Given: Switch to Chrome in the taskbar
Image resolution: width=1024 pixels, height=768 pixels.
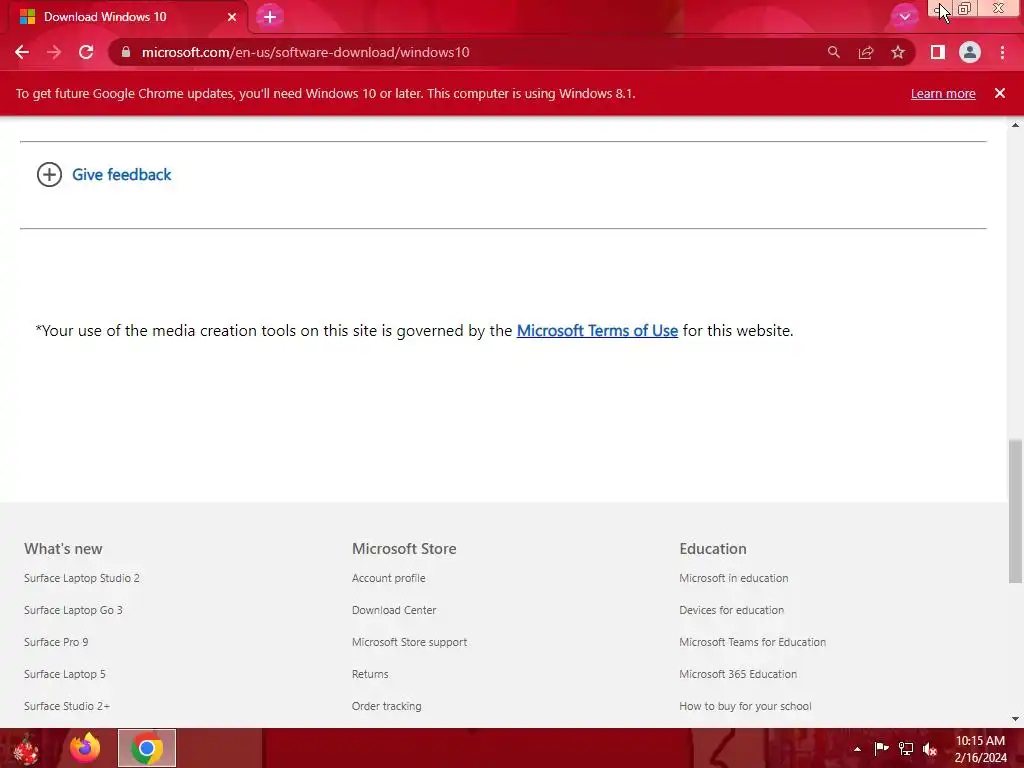Looking at the screenshot, I should click(x=147, y=748).
